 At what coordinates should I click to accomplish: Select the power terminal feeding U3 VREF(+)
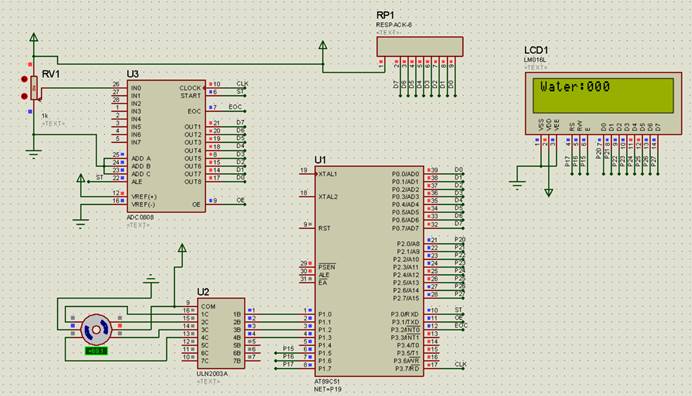(80, 178)
